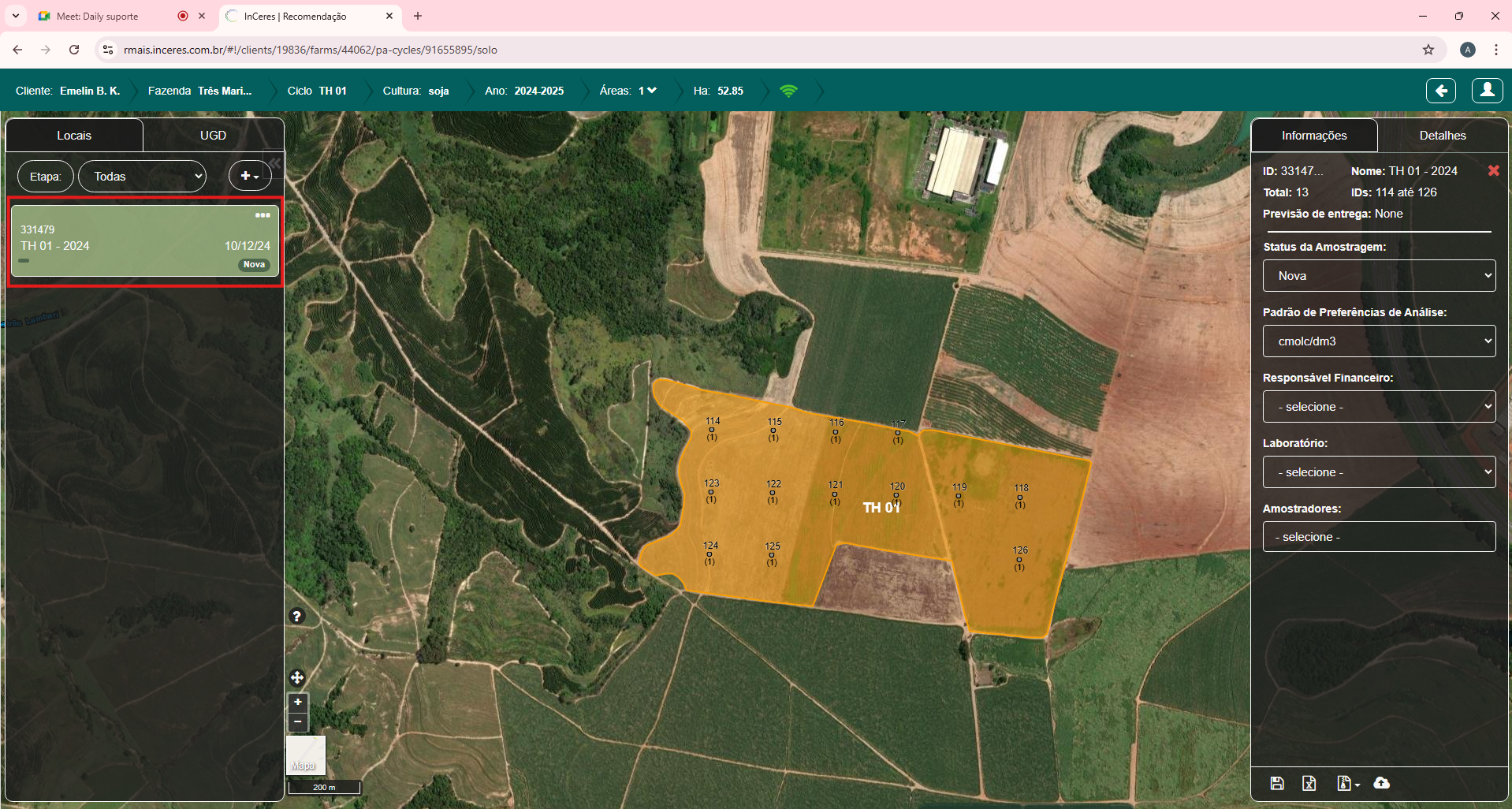Viewport: 1512px width, 809px height.
Task: Open the map help question mark
Action: tap(296, 617)
